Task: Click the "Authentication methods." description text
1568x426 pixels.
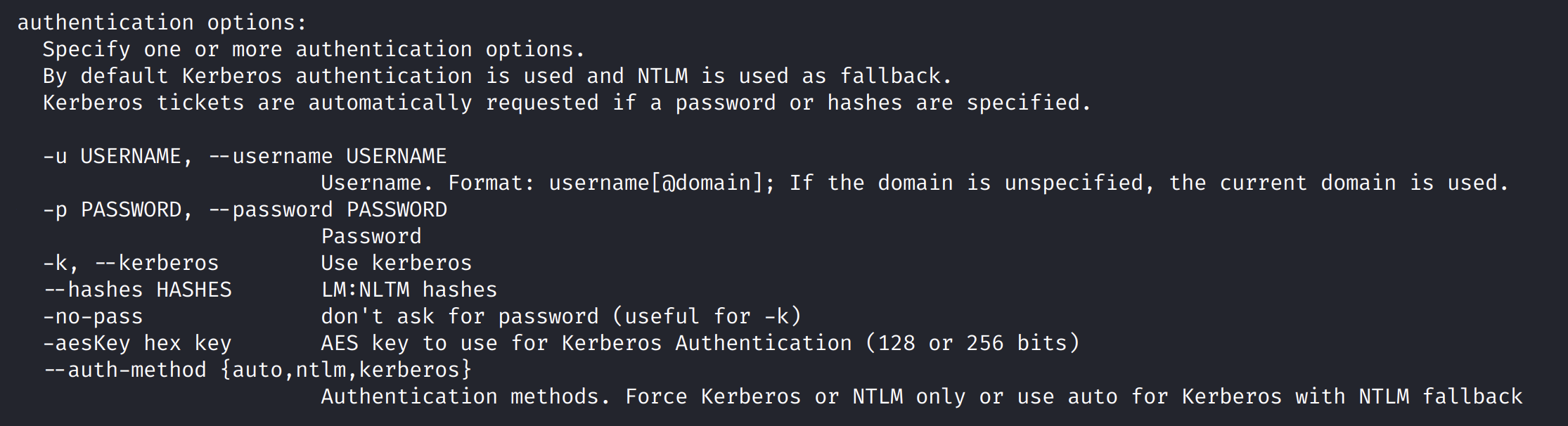Action: point(465,396)
